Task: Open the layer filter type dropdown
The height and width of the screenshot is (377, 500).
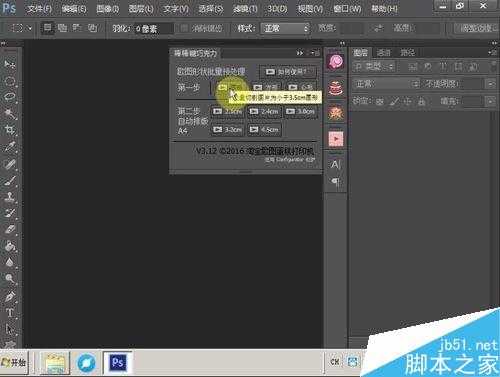Action: (374, 67)
